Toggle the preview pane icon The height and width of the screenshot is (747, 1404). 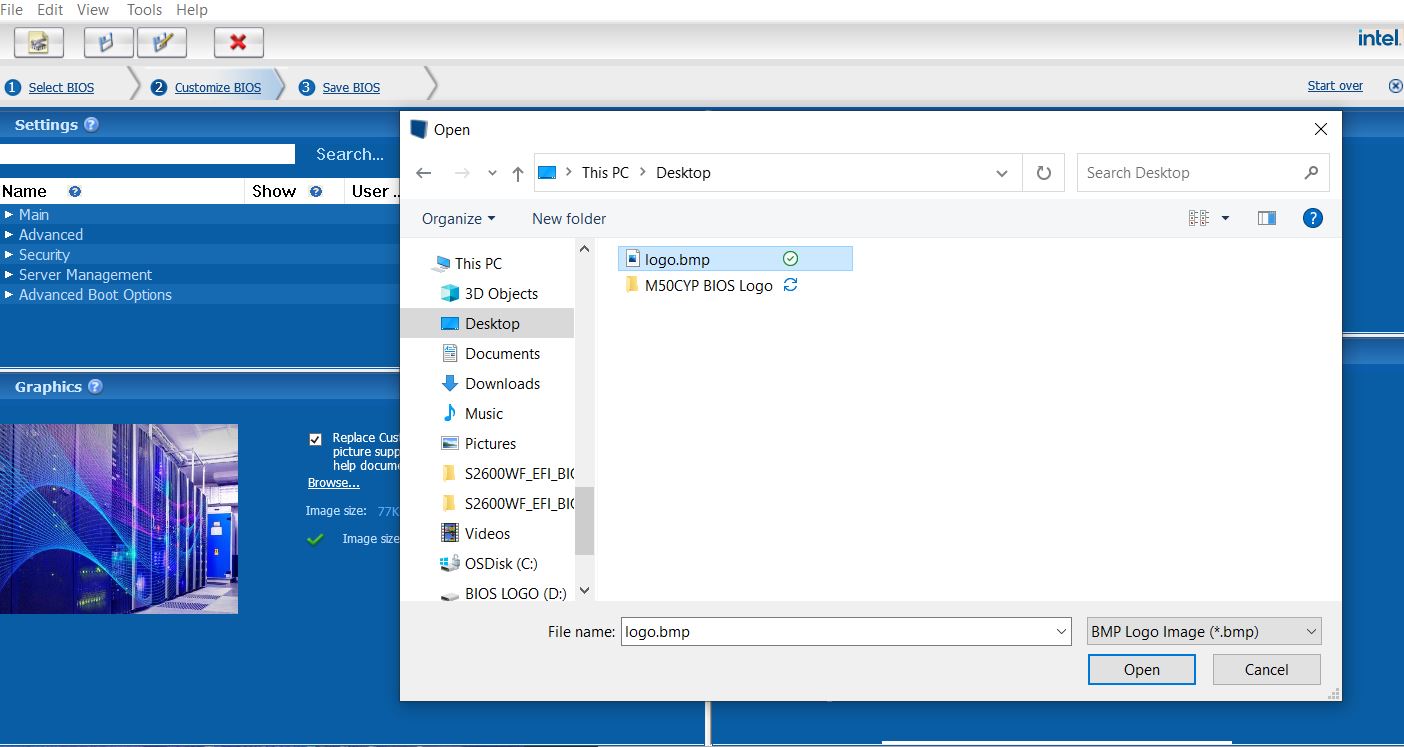[1266, 218]
